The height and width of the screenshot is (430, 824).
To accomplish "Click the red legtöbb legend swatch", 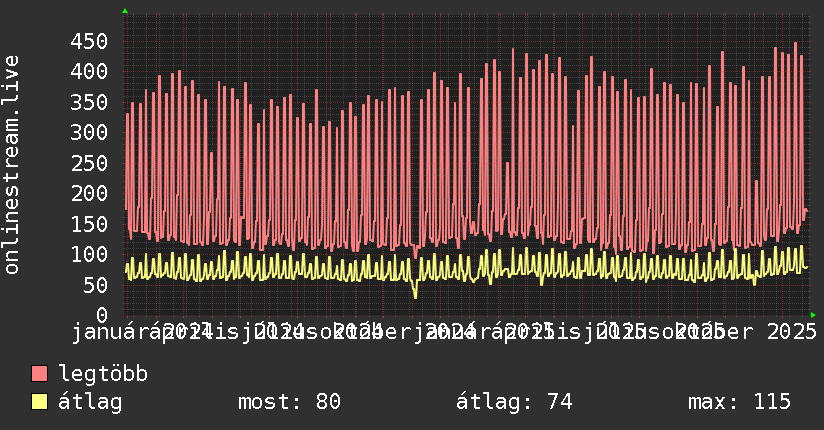I will (x=39, y=374).
